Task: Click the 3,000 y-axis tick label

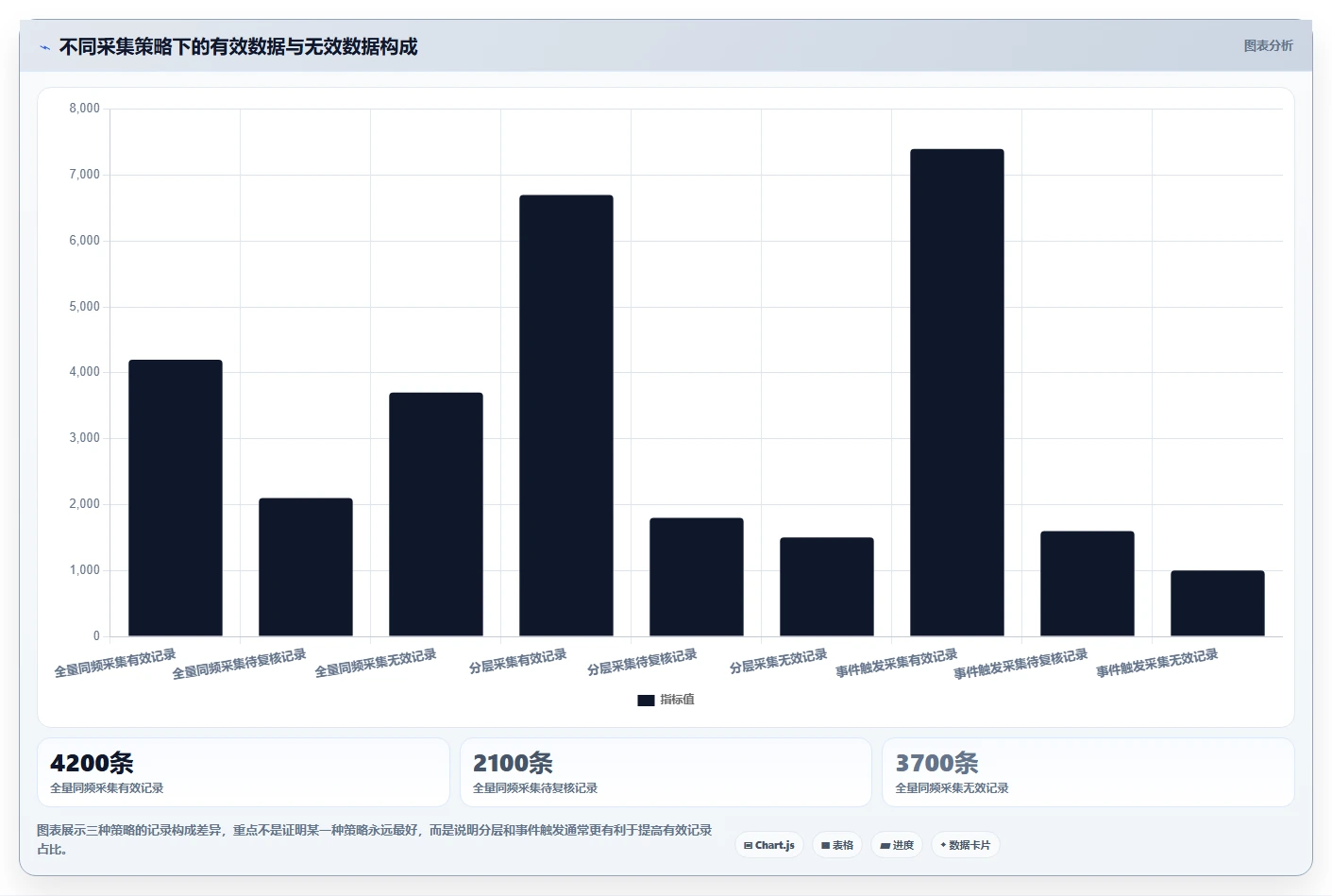Action: tap(84, 438)
